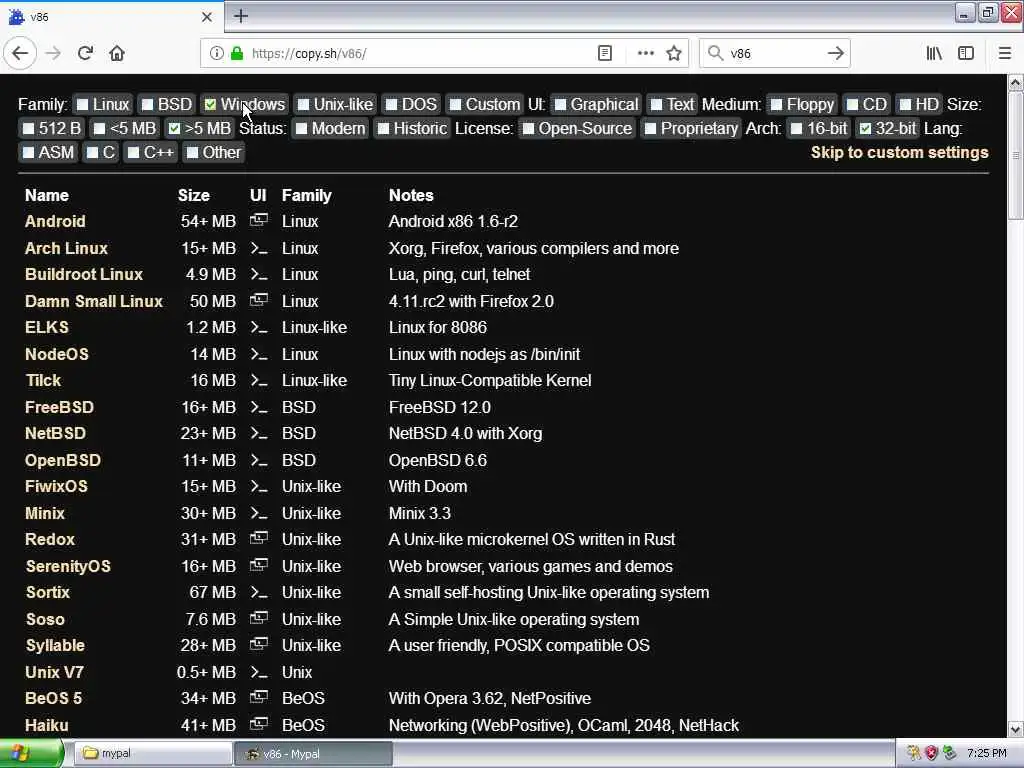1024x768 pixels.
Task: Click the page scrollbar up arrow
Action: click(1015, 82)
